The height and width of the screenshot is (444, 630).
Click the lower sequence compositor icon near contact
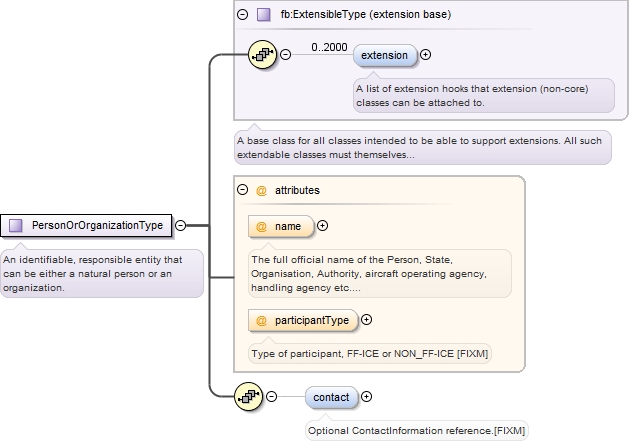click(249, 397)
